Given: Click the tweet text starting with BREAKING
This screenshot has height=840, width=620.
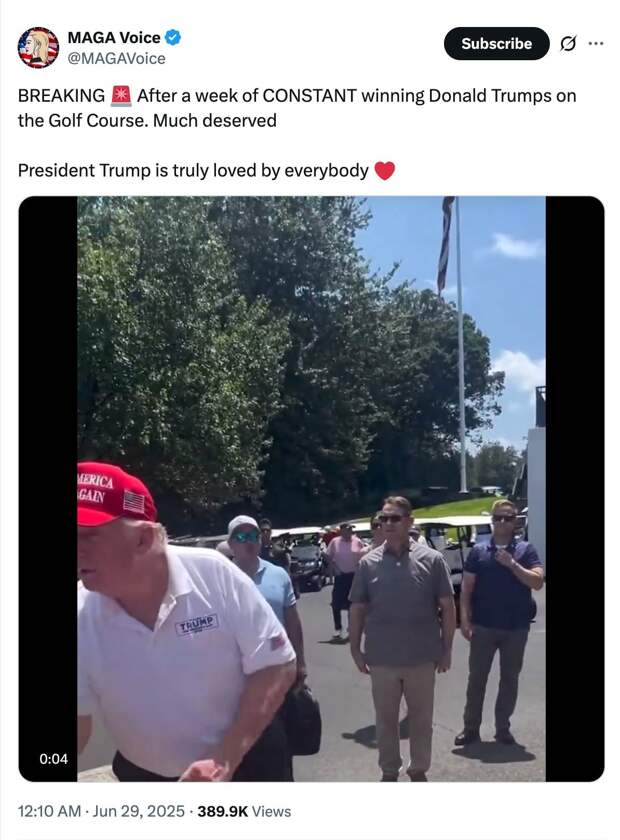Looking at the screenshot, I should point(297,108).
